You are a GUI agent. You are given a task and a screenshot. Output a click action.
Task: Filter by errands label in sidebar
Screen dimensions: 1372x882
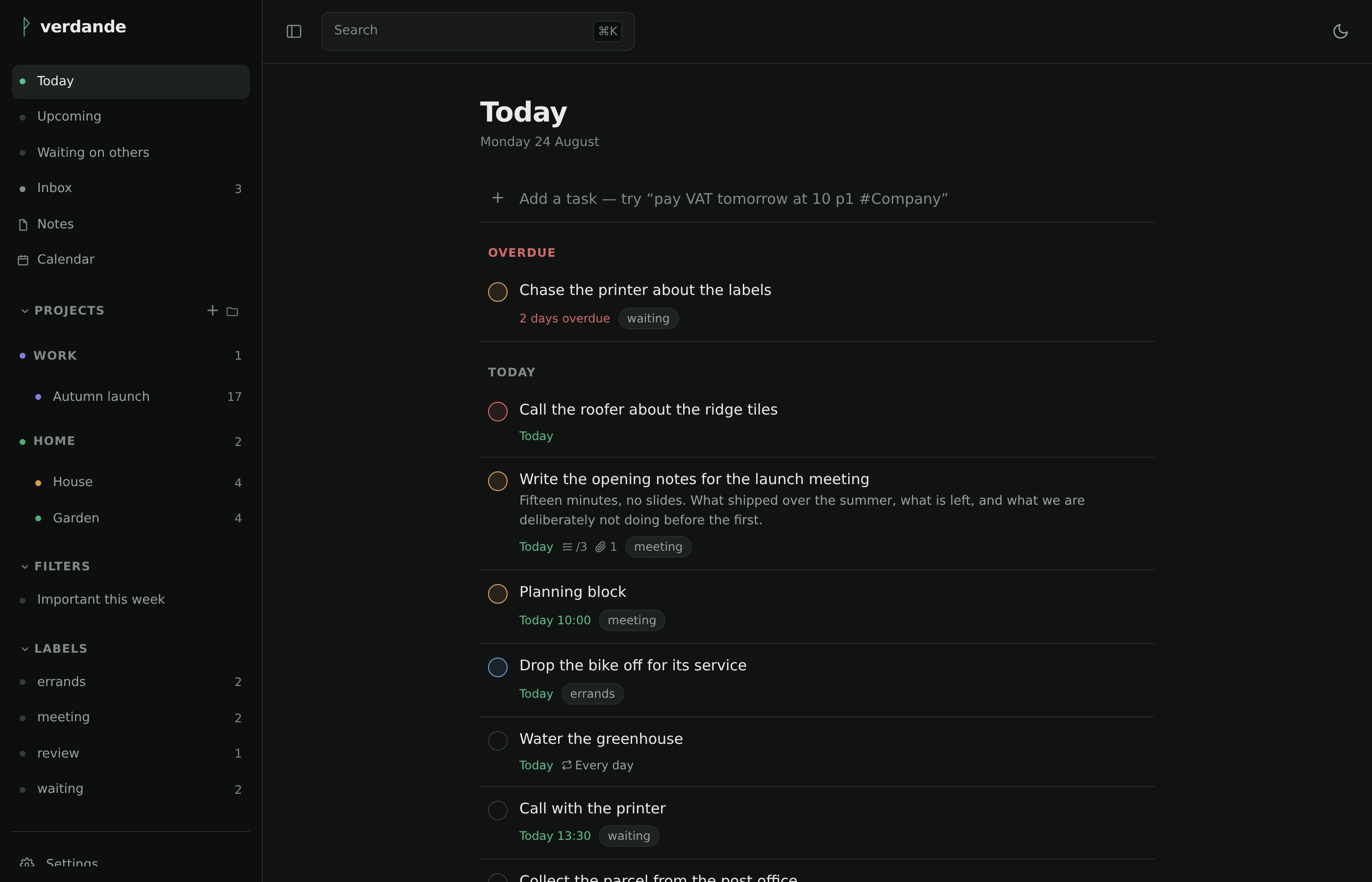[x=130, y=682]
